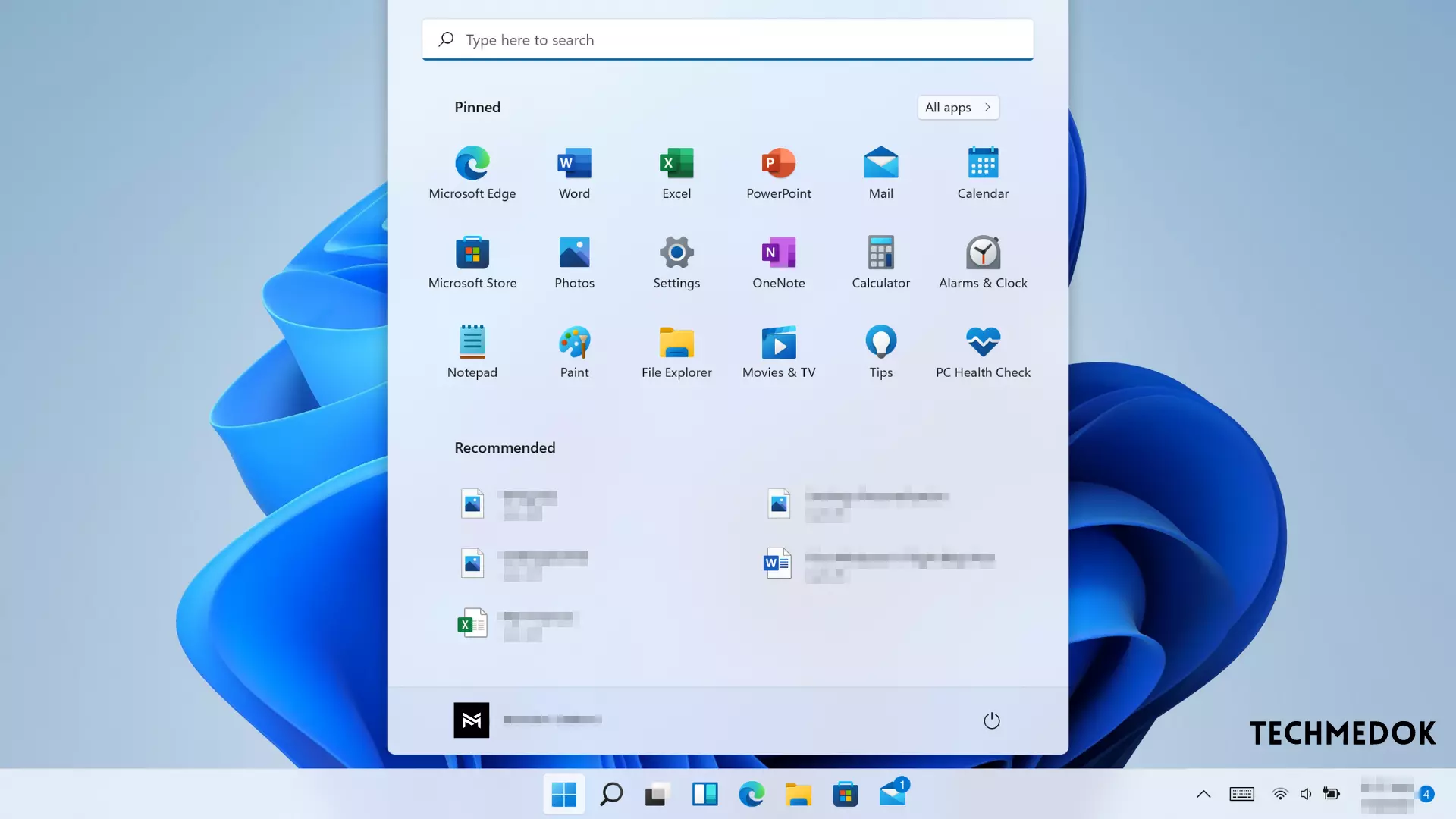Open Mail from the taskbar

point(893,794)
